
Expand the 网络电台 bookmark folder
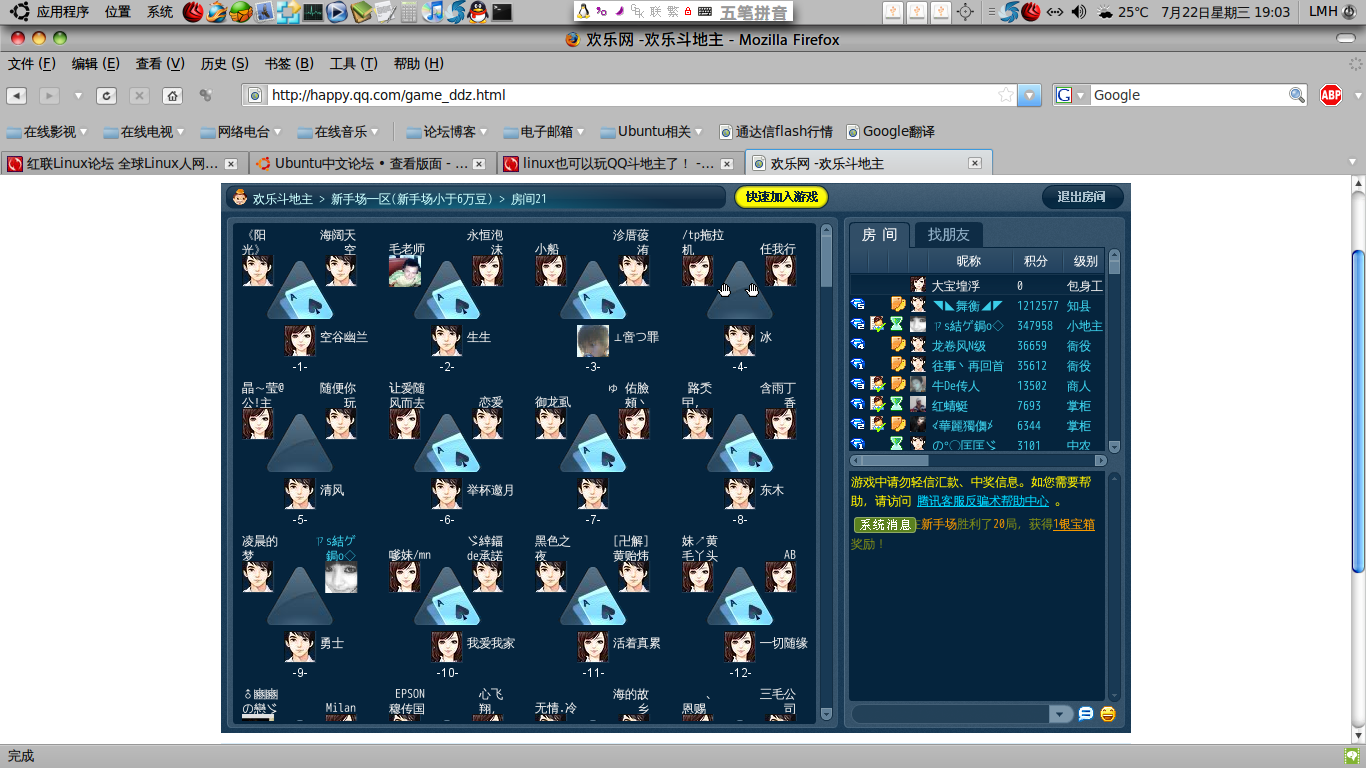click(241, 131)
